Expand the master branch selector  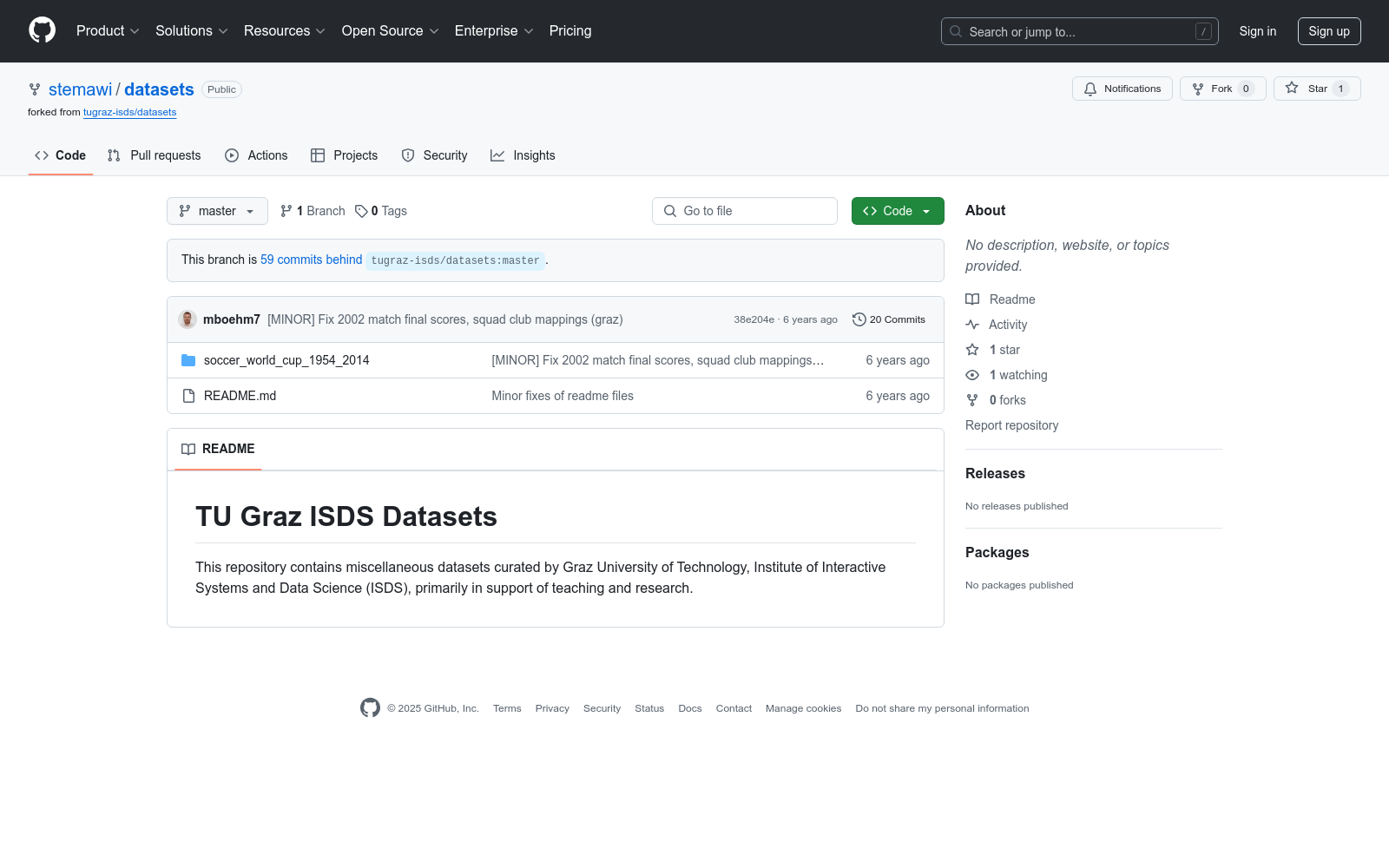point(217,211)
